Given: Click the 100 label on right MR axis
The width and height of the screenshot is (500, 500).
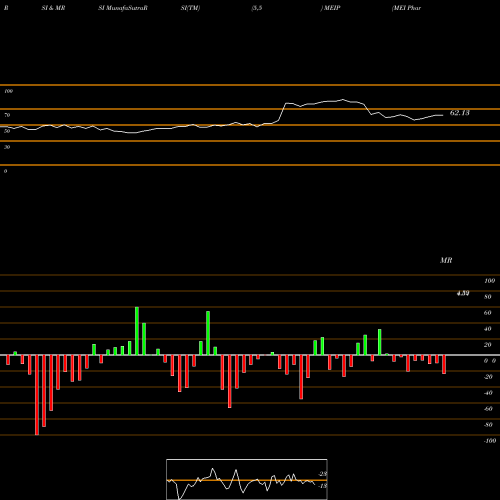Looking at the screenshot, I should point(490,281).
